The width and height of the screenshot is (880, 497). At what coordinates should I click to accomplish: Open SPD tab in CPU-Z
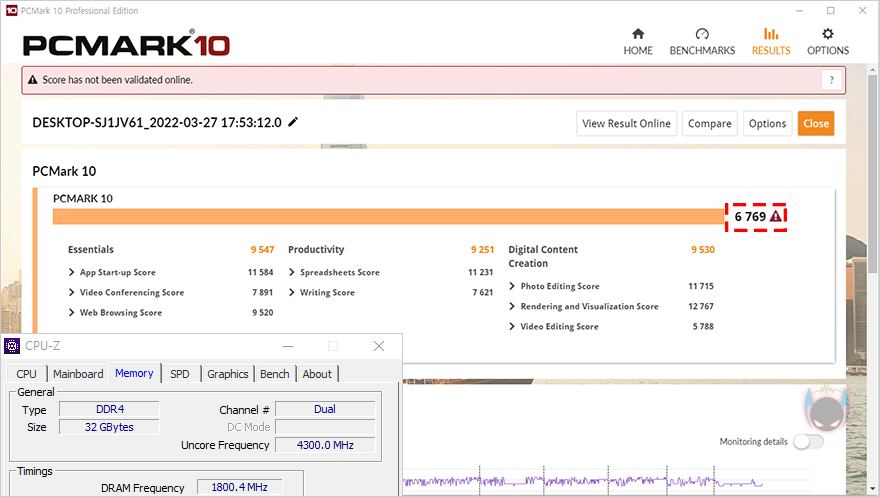point(180,374)
